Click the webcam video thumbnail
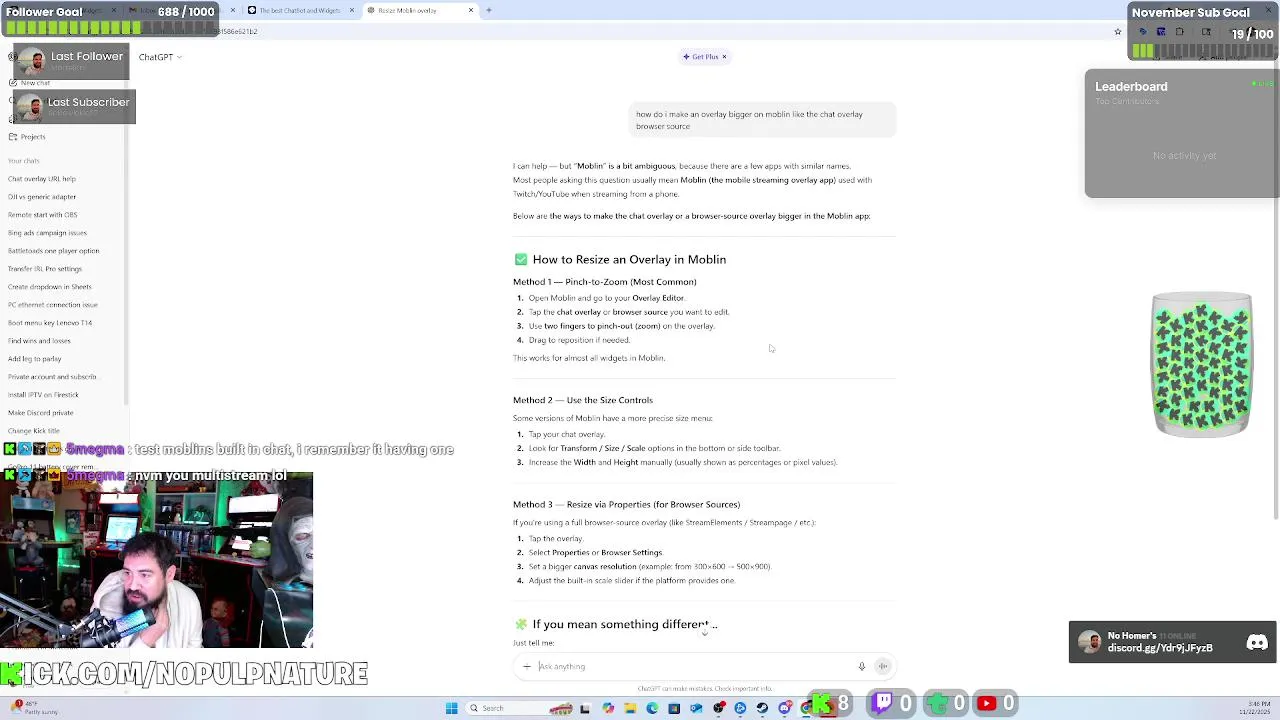 pyautogui.click(x=157, y=560)
